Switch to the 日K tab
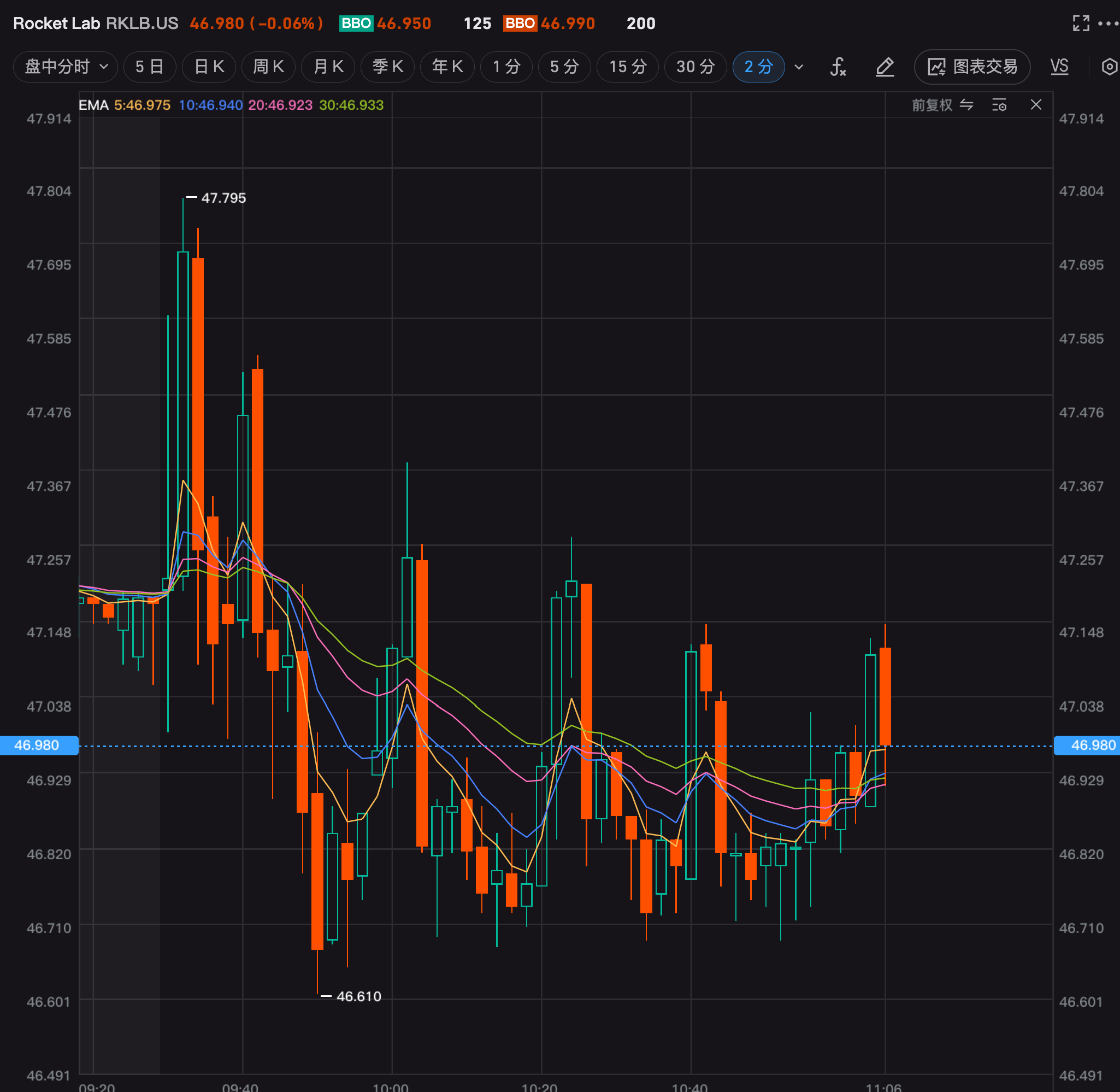 coord(209,67)
